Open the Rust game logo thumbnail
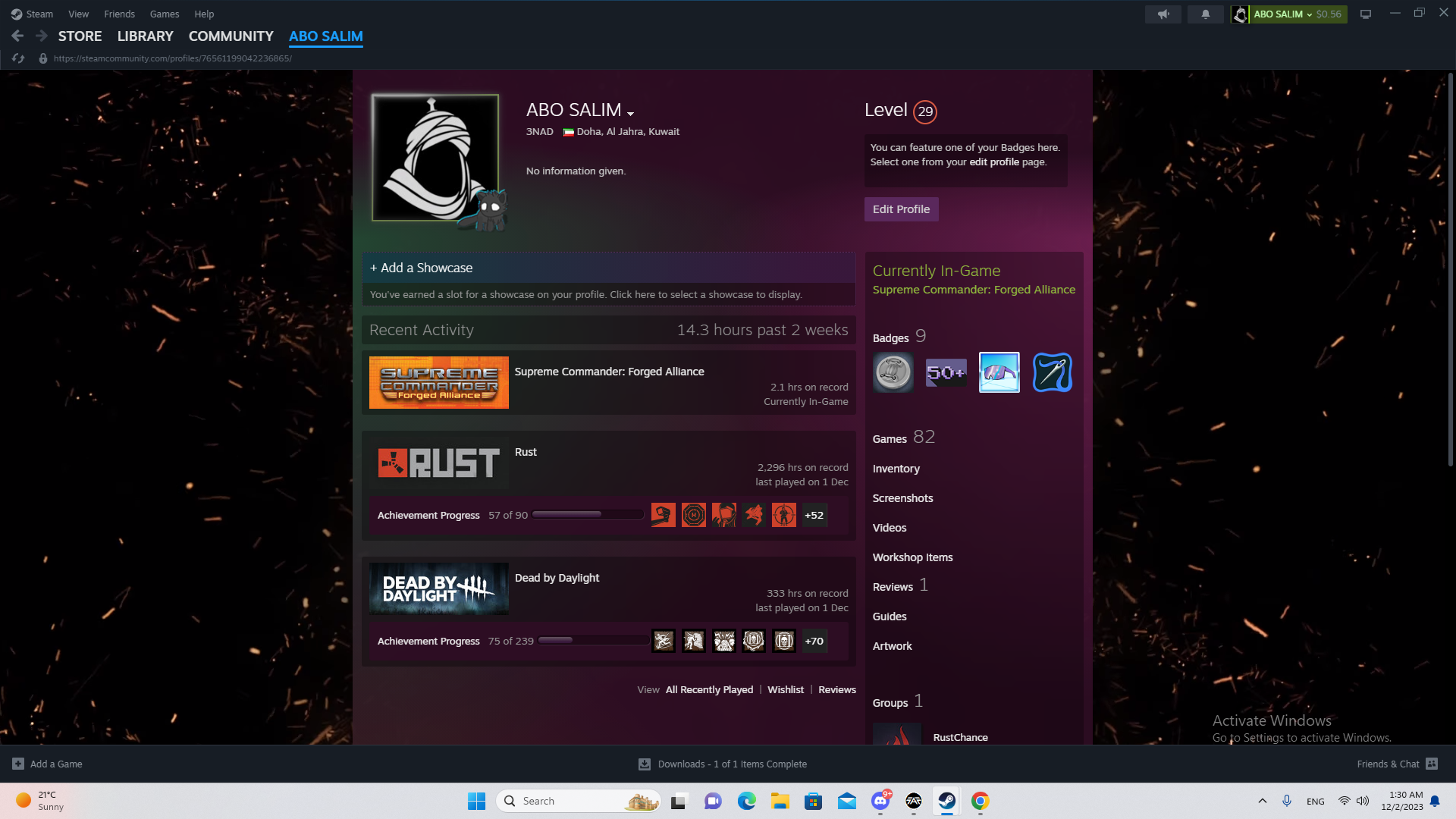Image resolution: width=1456 pixels, height=819 pixels. coord(439,463)
